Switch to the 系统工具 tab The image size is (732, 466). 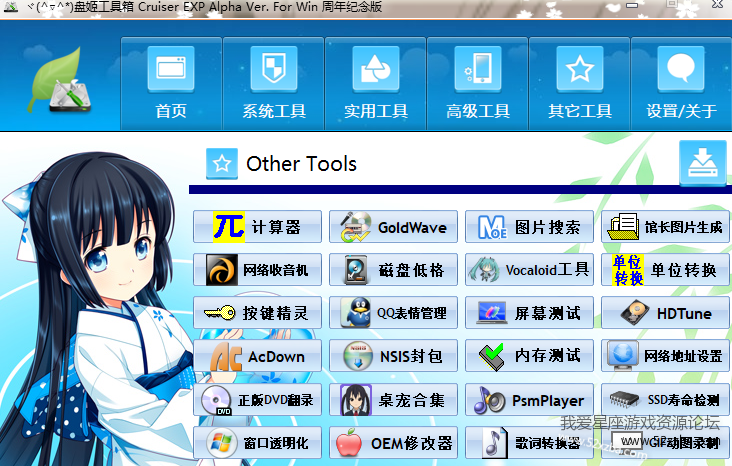click(273, 84)
